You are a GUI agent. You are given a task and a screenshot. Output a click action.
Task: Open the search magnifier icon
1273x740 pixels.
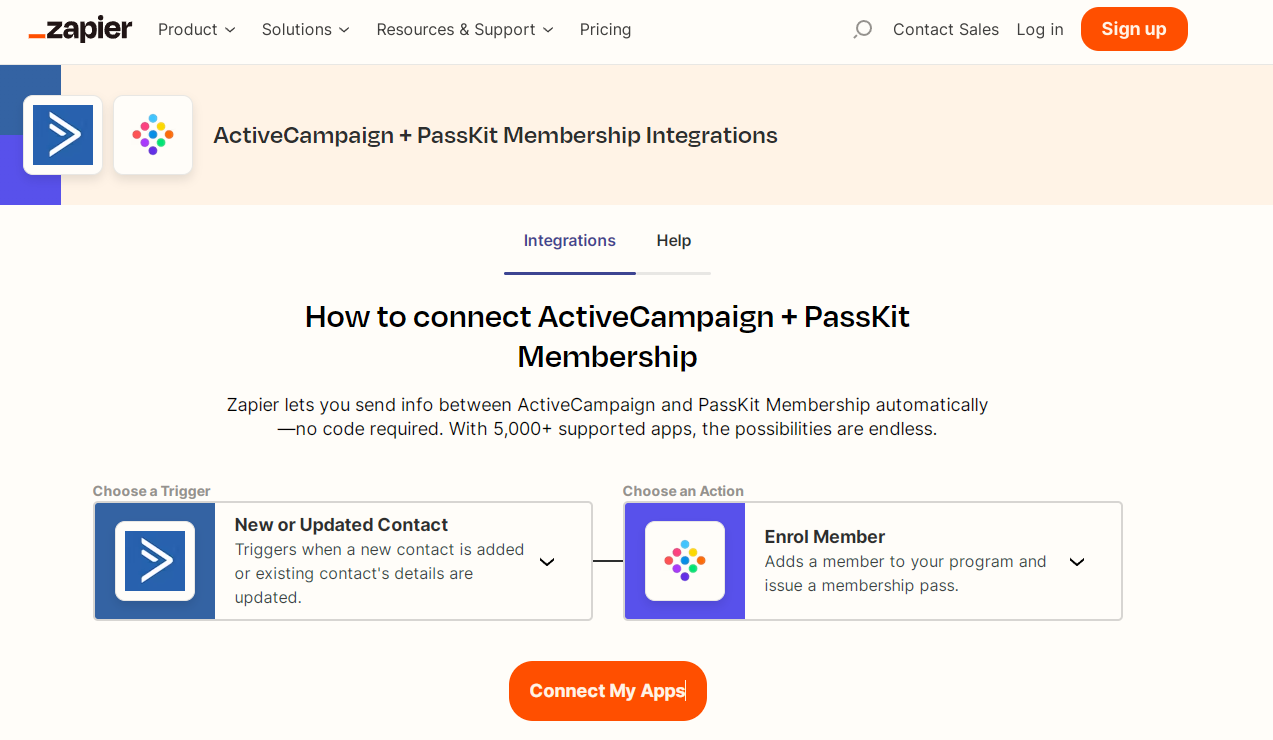pyautogui.click(x=862, y=30)
